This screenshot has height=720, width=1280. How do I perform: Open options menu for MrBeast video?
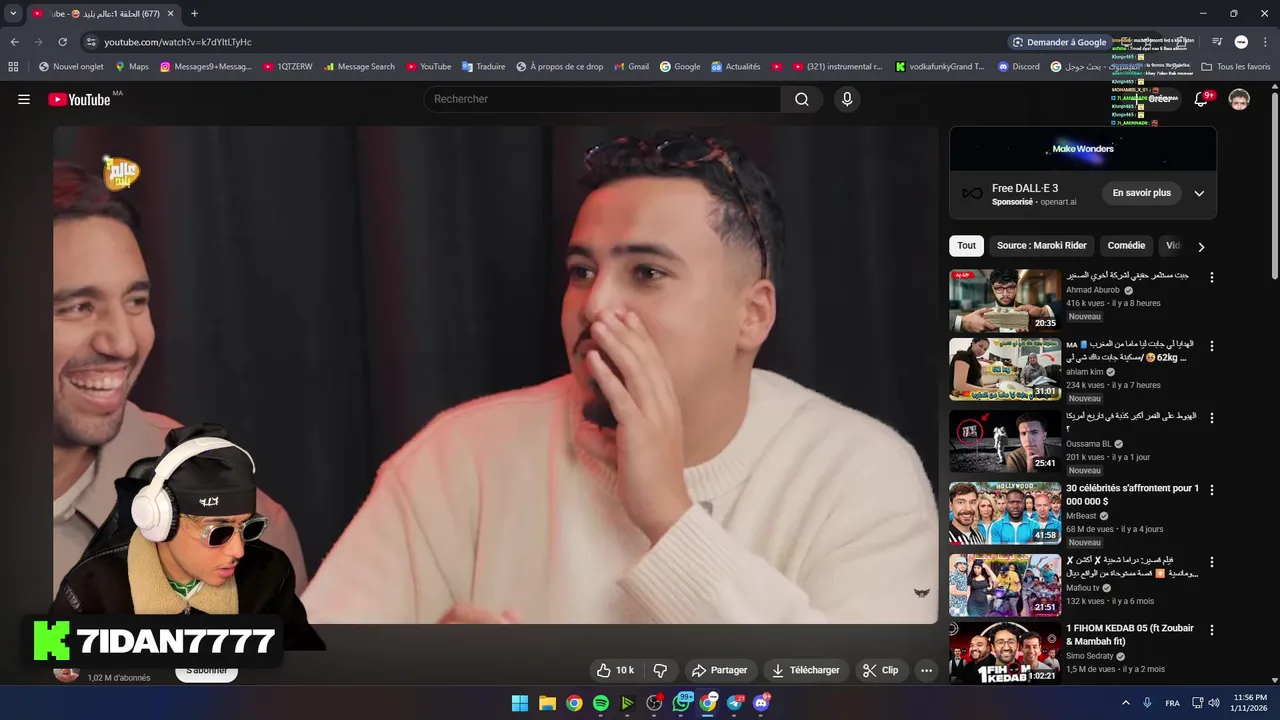[1211, 490]
